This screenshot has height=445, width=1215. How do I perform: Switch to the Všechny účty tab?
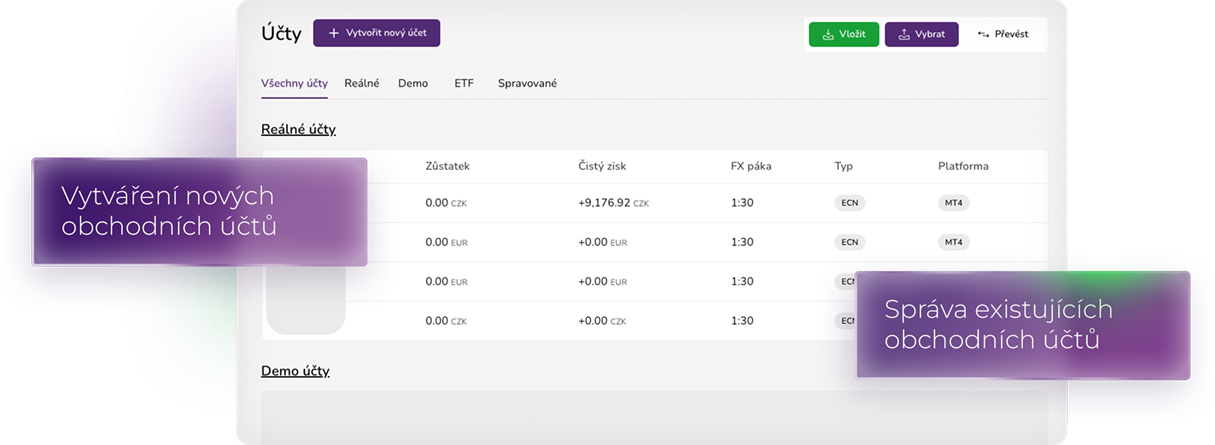coord(294,84)
